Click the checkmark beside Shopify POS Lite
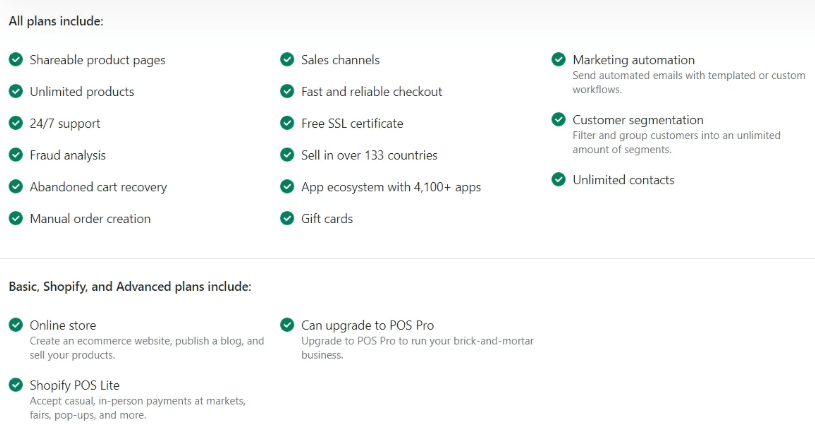The image size is (815, 444). click(16, 384)
